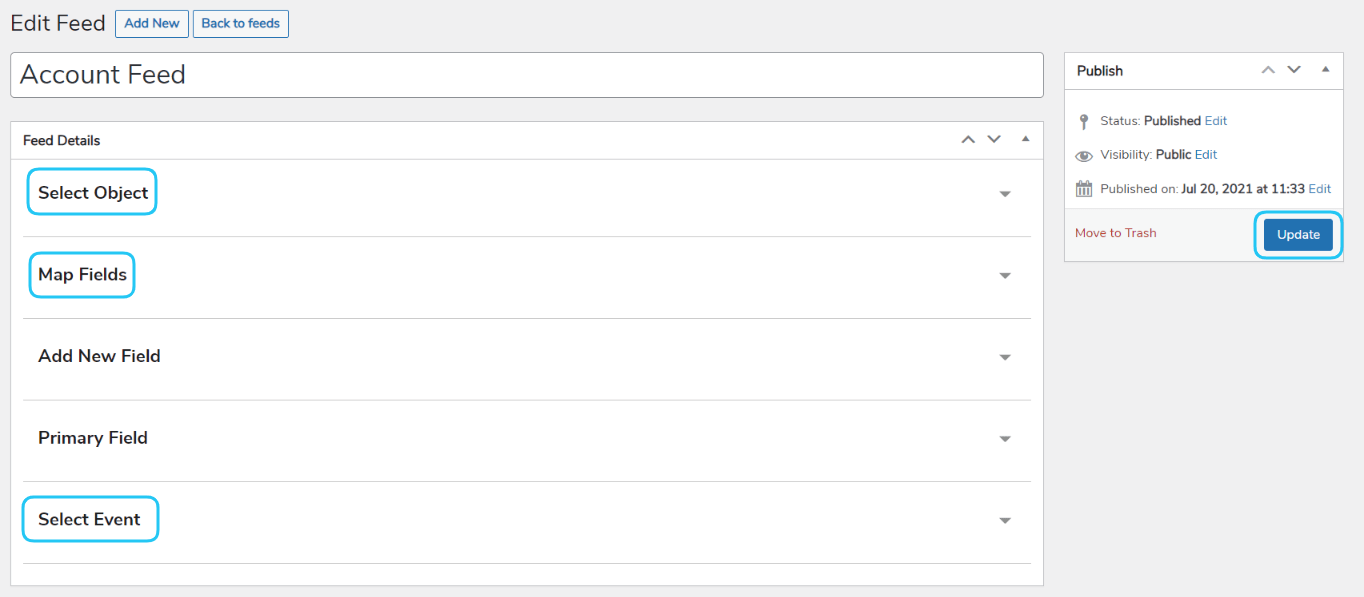This screenshot has width=1364, height=597.
Task: Click the move-down arrow in Publish panel header
Action: [1293, 70]
